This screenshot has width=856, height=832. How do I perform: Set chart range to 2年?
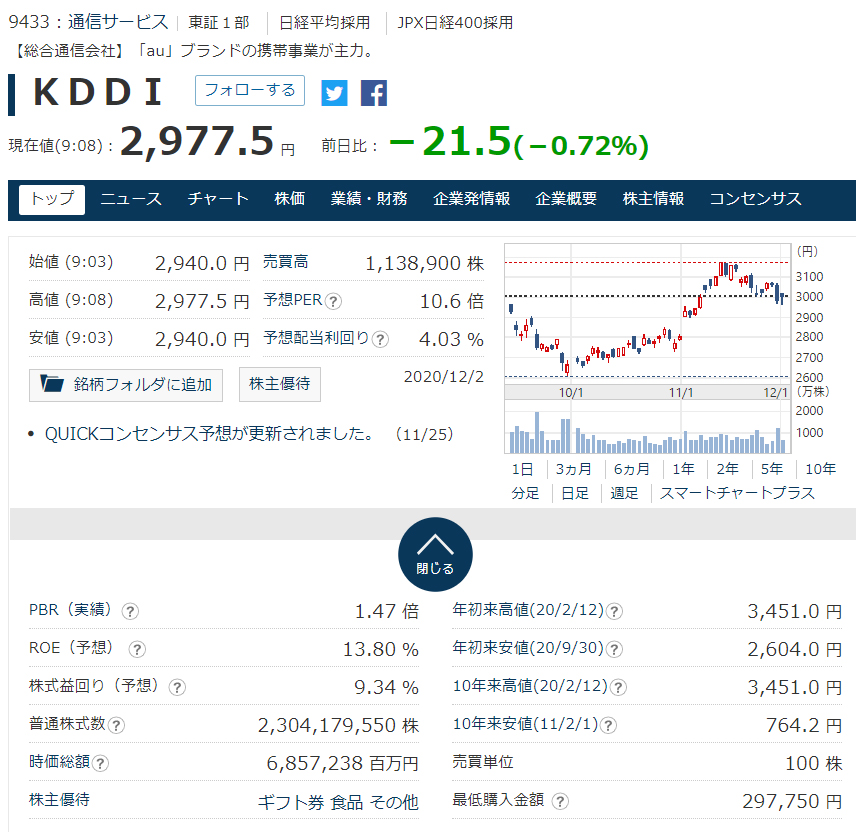(728, 469)
